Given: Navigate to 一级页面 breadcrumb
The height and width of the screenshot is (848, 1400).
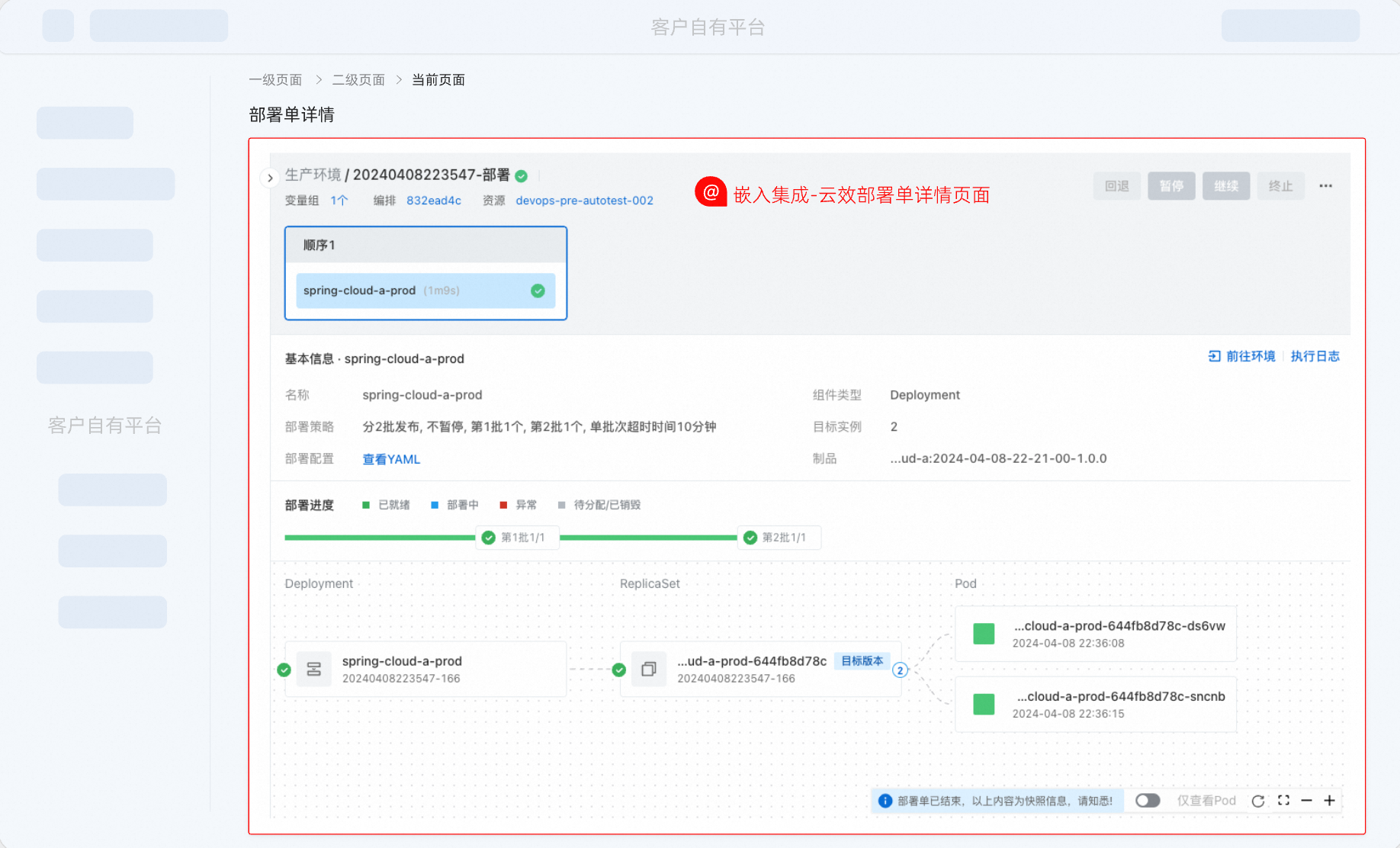Looking at the screenshot, I should coord(275,80).
